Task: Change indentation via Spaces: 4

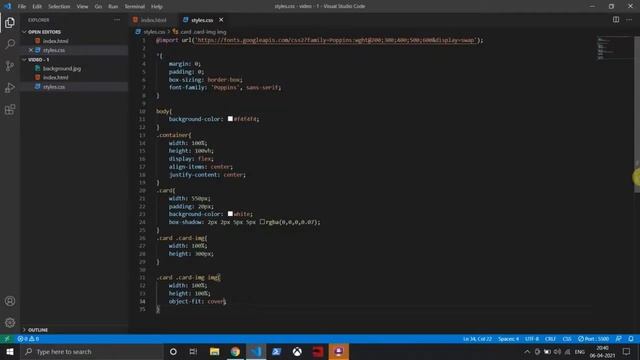Action: pos(508,339)
